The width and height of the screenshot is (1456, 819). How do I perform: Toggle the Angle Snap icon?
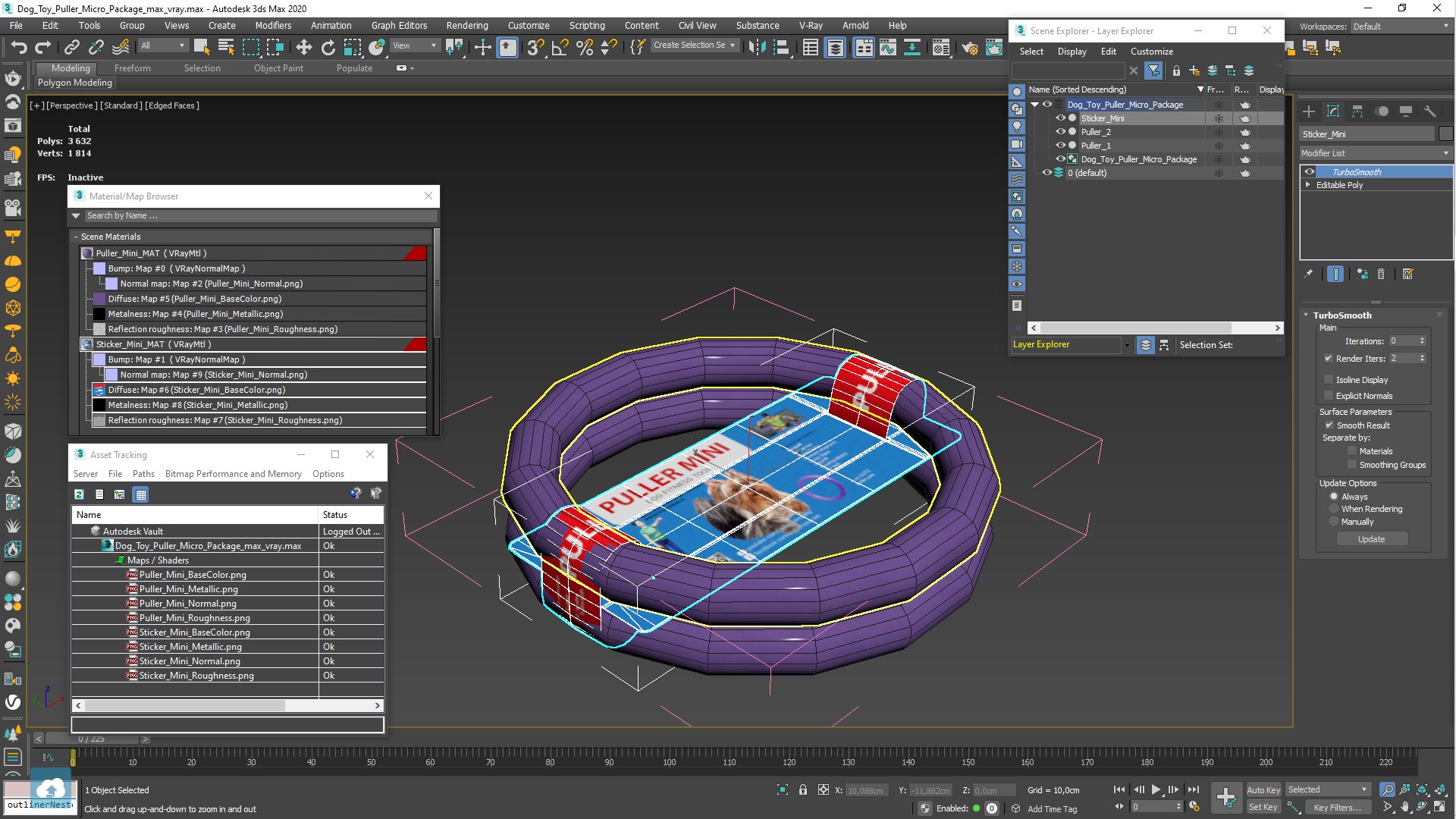point(560,48)
